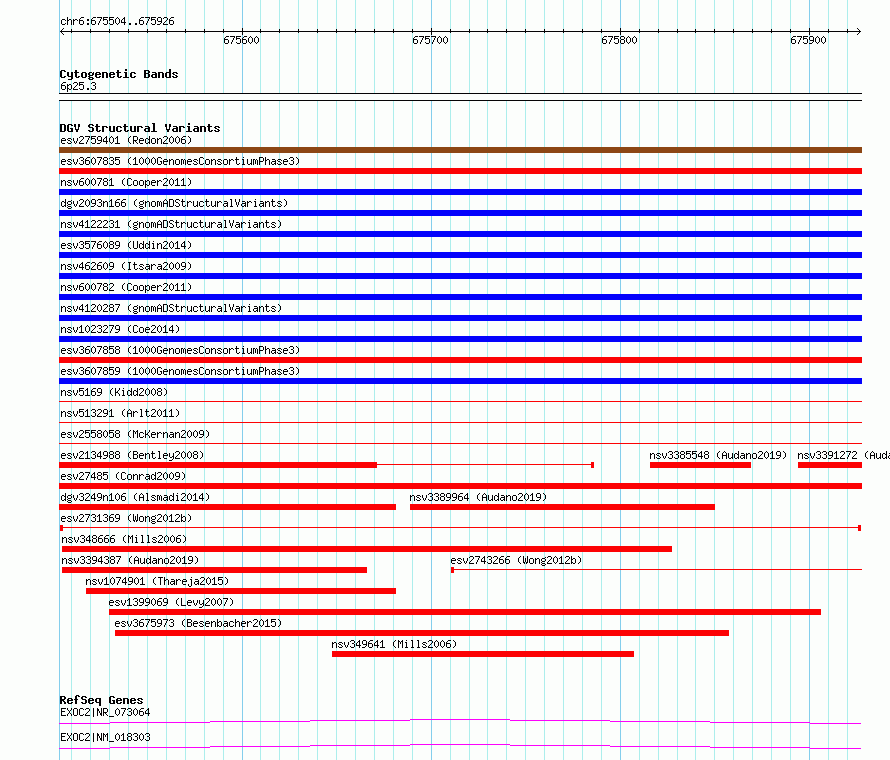Click the ruler's left arrowhead
The width and height of the screenshot is (890, 760).
[62, 31]
